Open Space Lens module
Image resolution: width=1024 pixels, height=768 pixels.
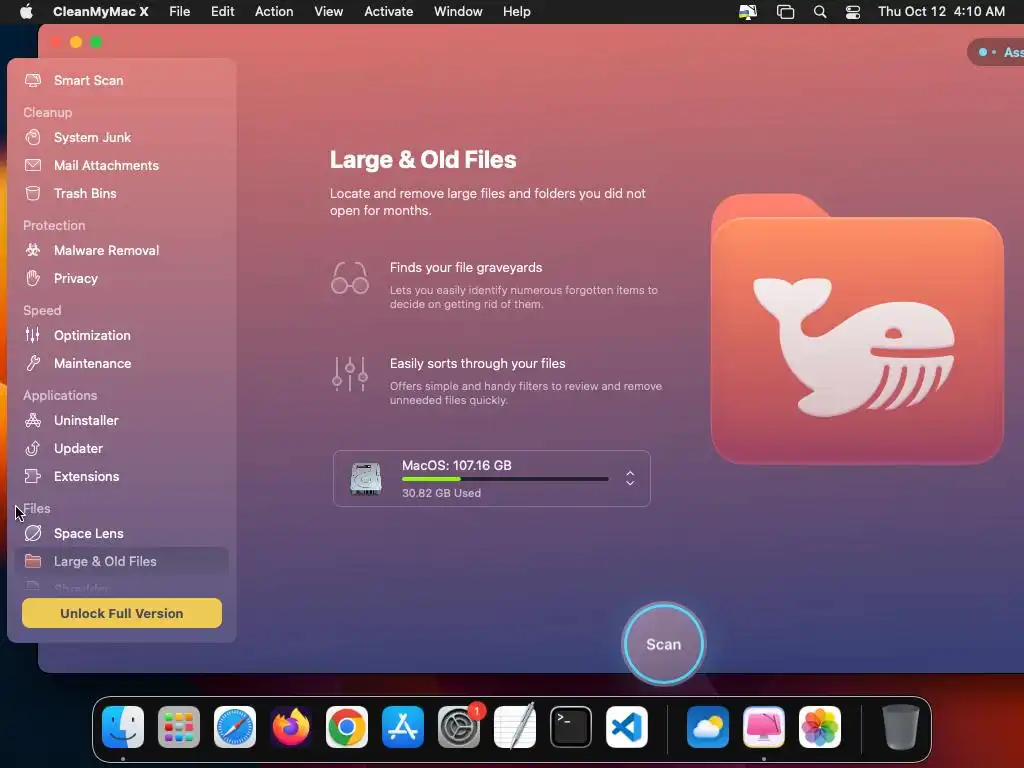coord(121,533)
